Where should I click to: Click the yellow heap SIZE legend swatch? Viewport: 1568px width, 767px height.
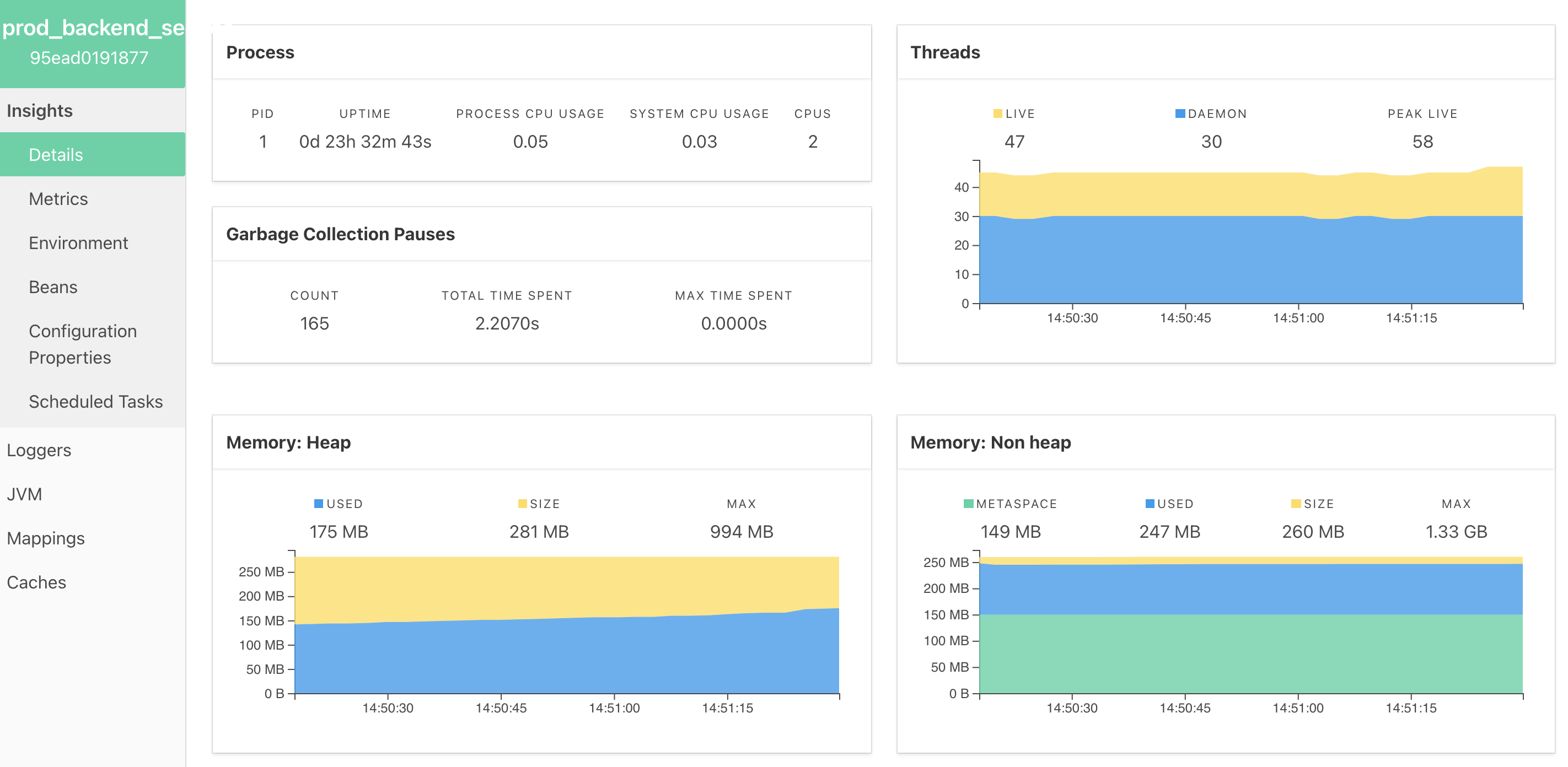click(x=522, y=504)
